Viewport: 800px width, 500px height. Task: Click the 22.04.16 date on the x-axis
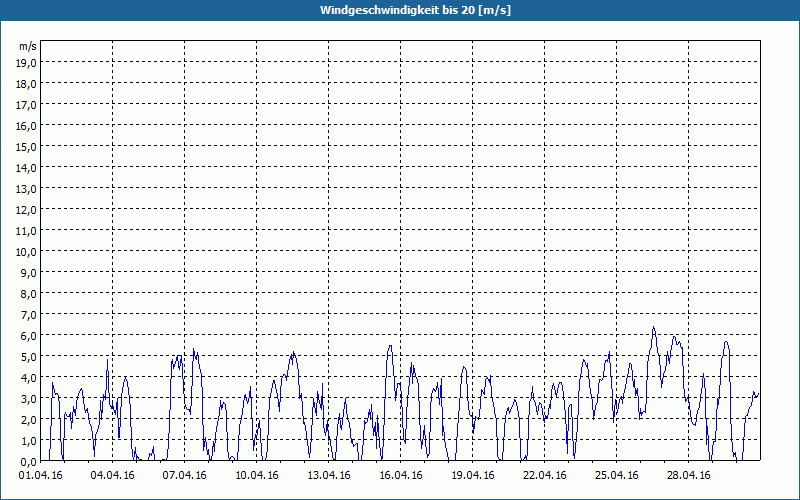545,476
